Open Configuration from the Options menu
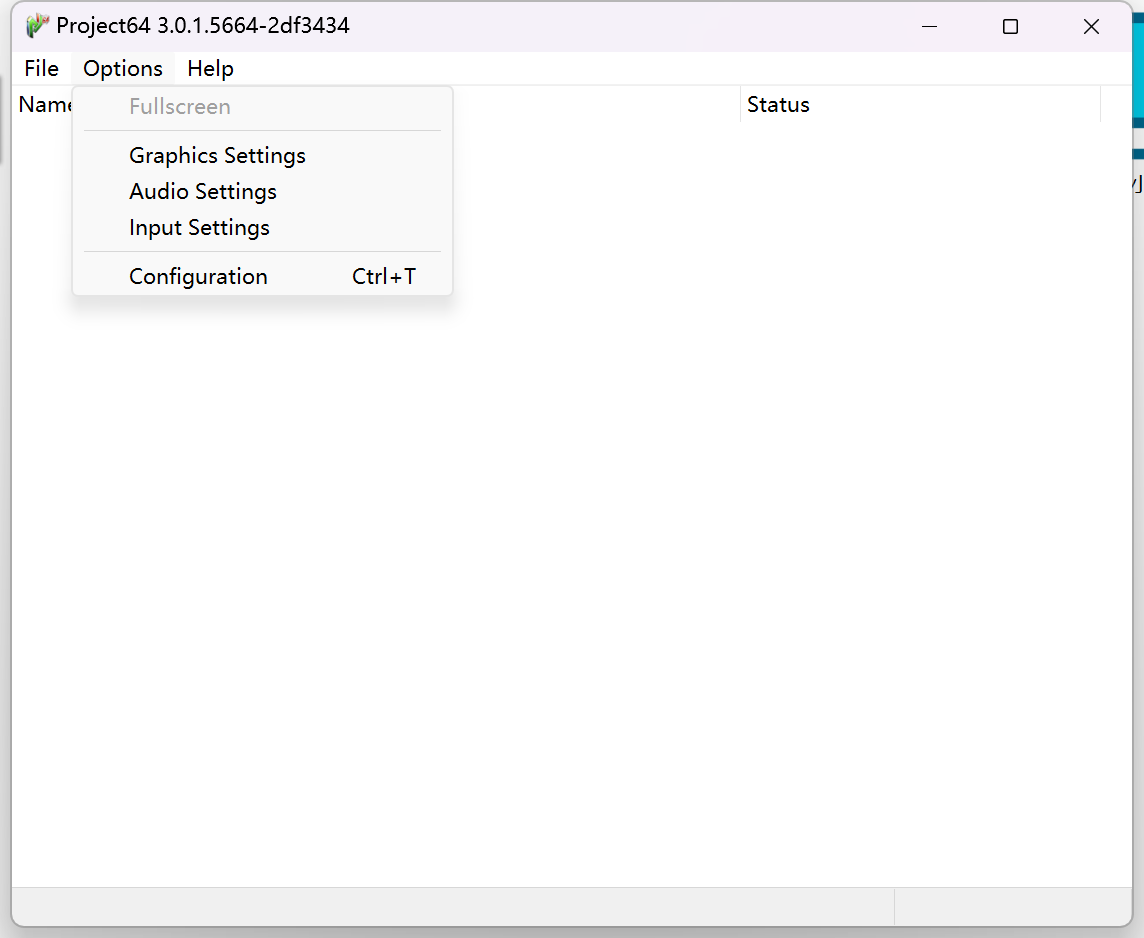Viewport: 1144px width, 938px height. point(263,276)
